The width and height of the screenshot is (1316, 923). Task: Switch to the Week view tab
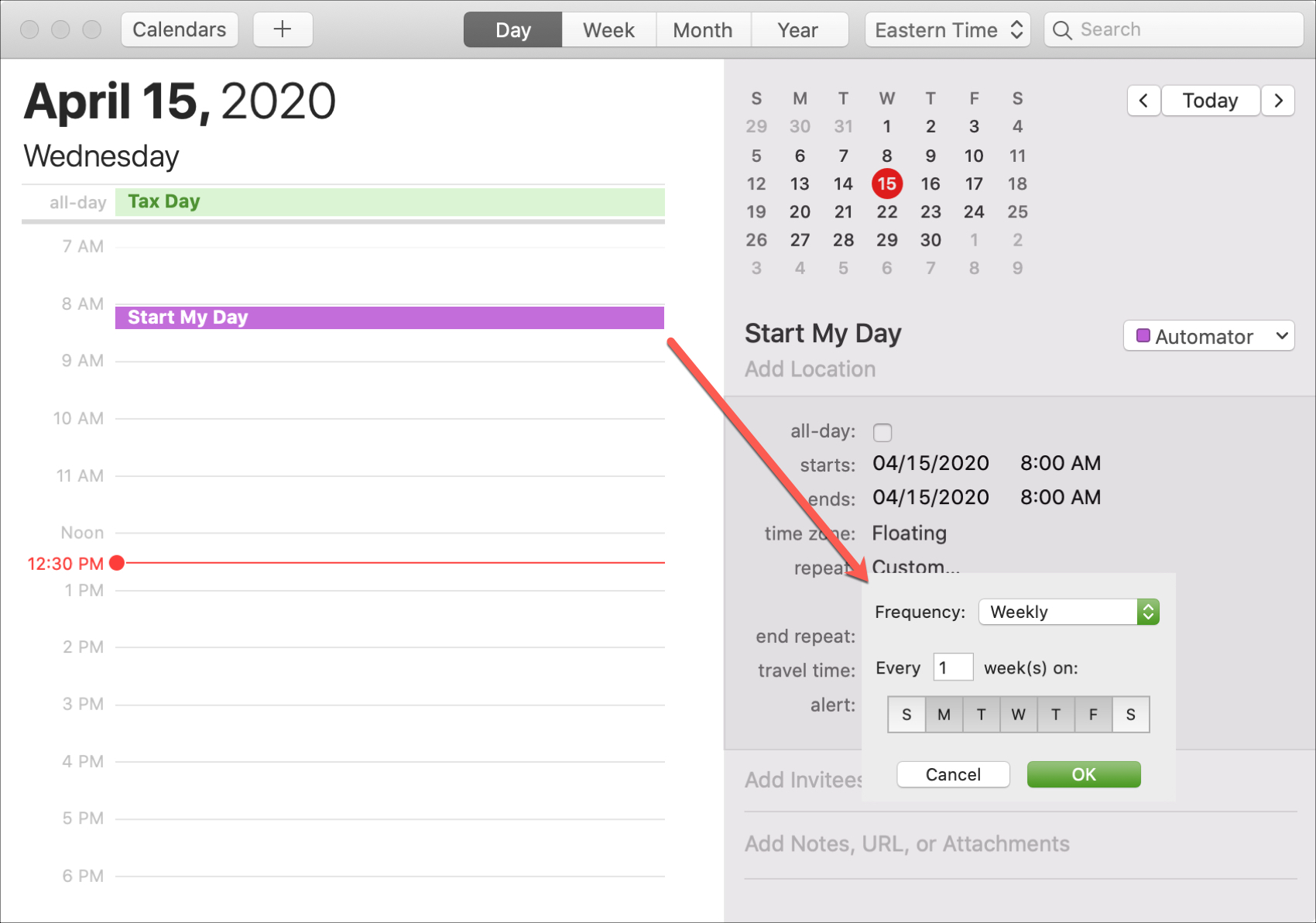608,30
